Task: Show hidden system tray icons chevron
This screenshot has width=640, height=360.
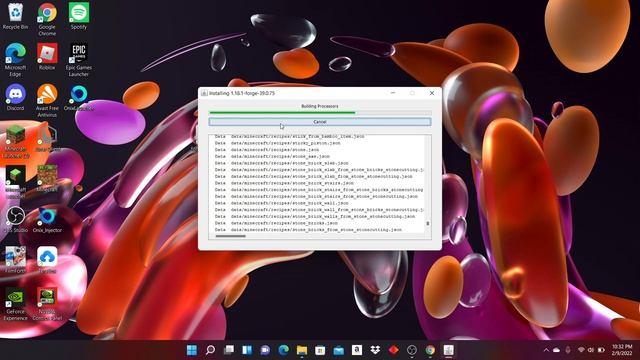Action: tap(546, 350)
